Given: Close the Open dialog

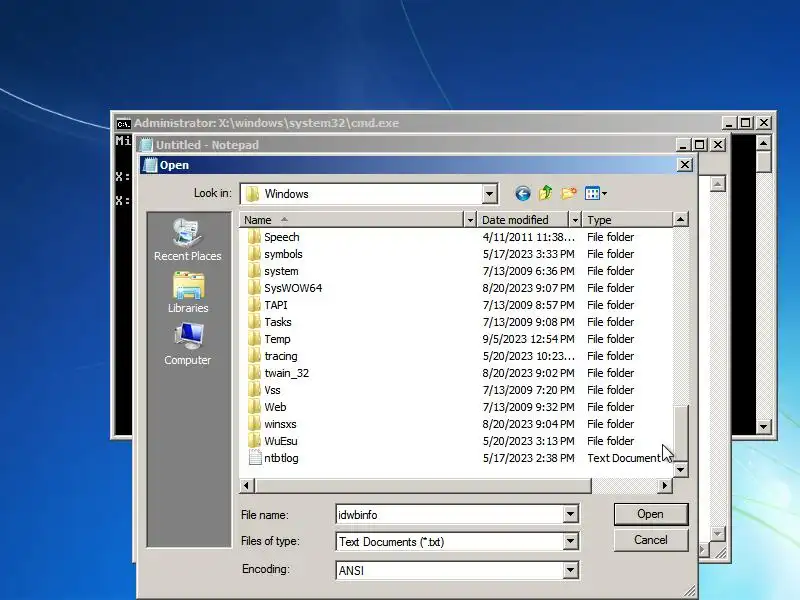Looking at the screenshot, I should click(x=685, y=165).
